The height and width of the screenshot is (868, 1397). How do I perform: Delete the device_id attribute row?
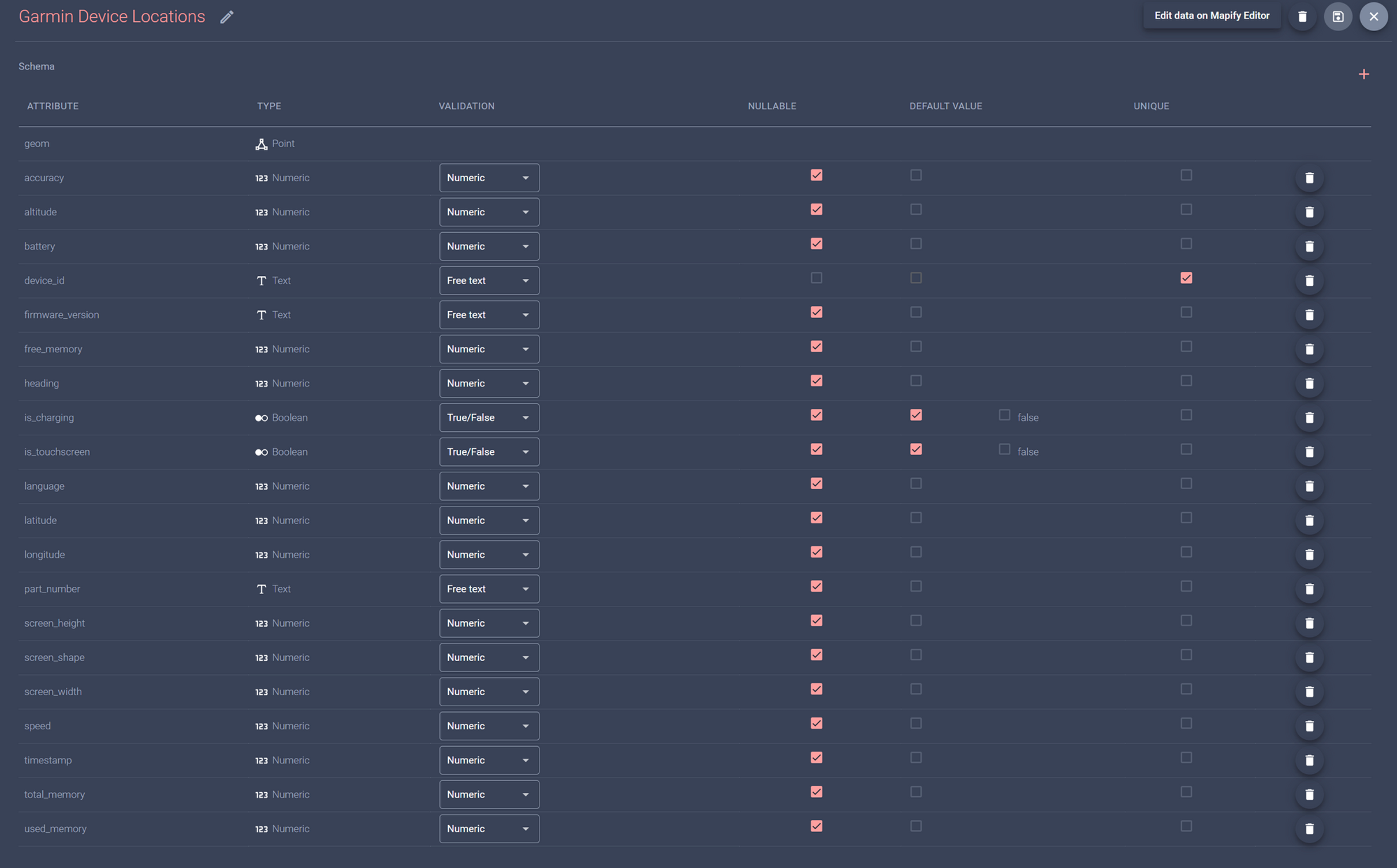pos(1309,281)
